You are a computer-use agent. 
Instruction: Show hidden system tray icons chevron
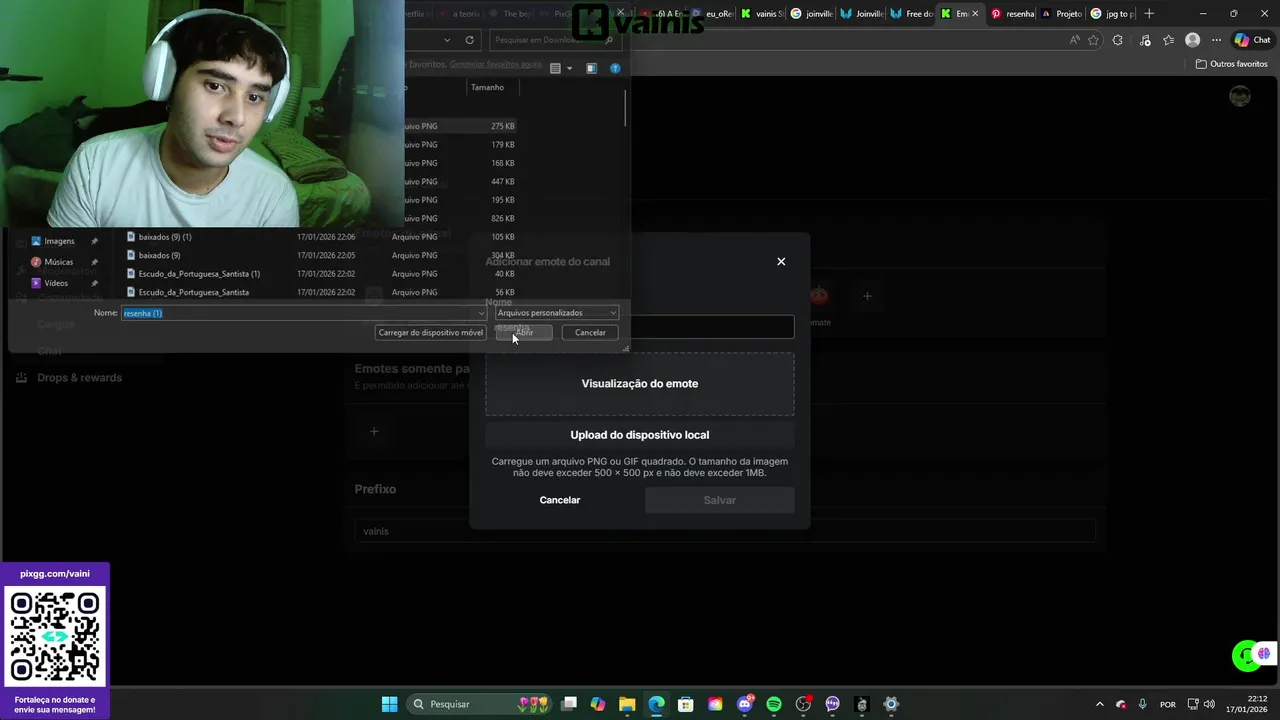1100,704
